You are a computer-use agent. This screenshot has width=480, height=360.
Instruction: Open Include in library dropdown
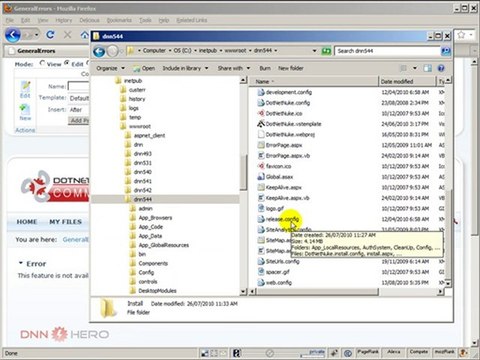(x=185, y=68)
